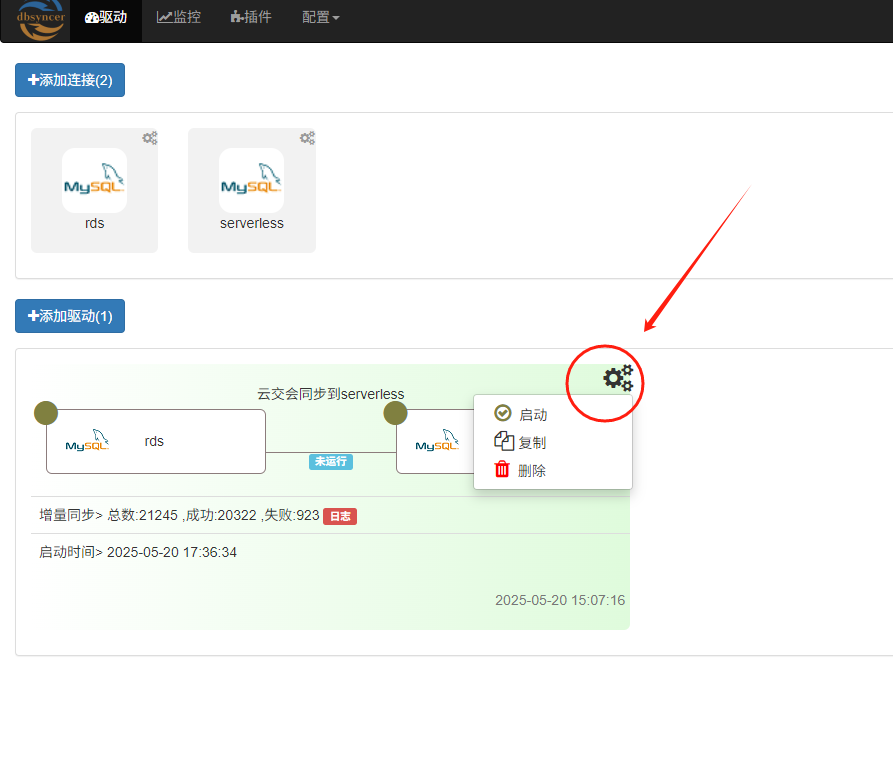Open the 插件 plugins nav item
Image resolution: width=893 pixels, height=767 pixels.
pos(250,16)
